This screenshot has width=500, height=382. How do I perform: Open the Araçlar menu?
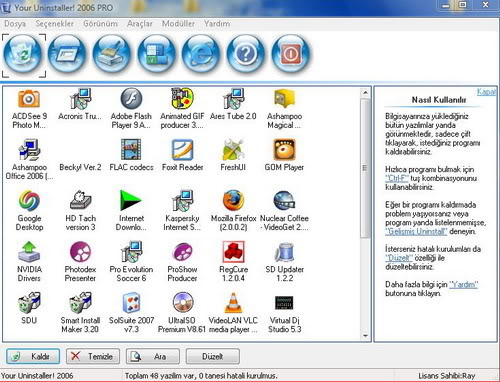tap(140, 24)
